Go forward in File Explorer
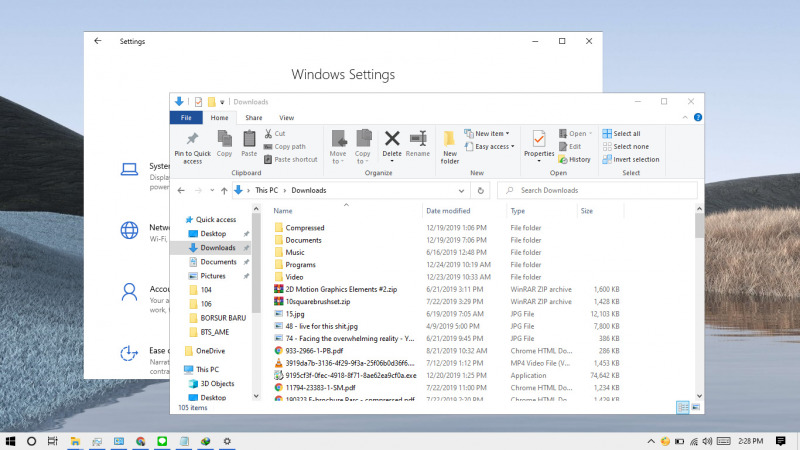This screenshot has width=800, height=450. [x=198, y=190]
